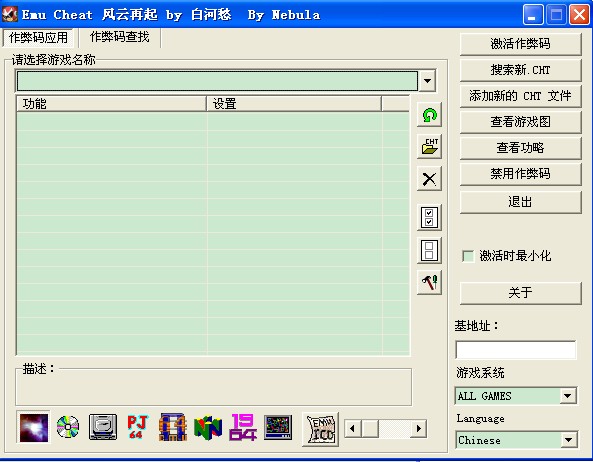Click the emulator icon scrollbar right arrow

tap(418, 428)
